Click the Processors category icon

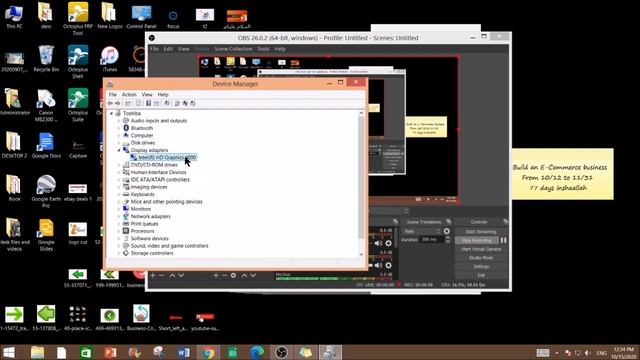(126, 231)
